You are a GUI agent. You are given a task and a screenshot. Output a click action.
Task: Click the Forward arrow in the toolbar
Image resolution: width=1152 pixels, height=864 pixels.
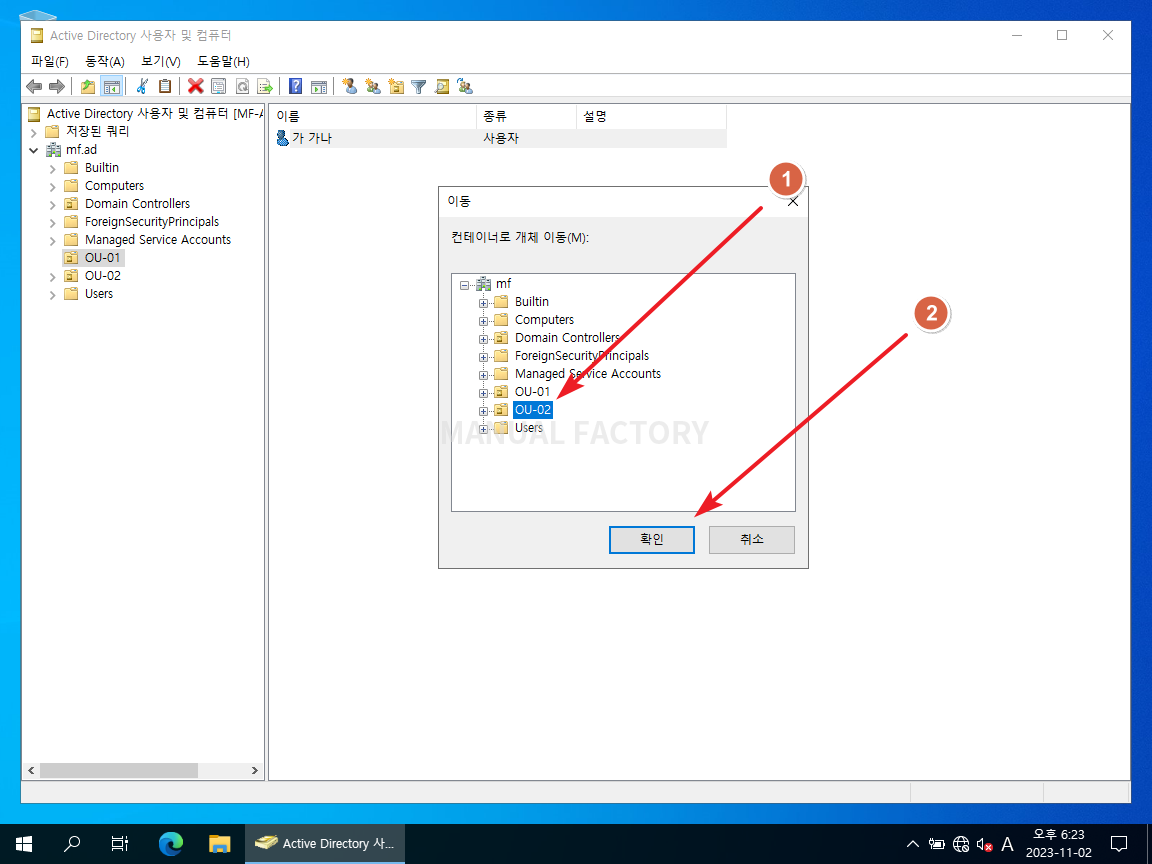[x=57, y=87]
